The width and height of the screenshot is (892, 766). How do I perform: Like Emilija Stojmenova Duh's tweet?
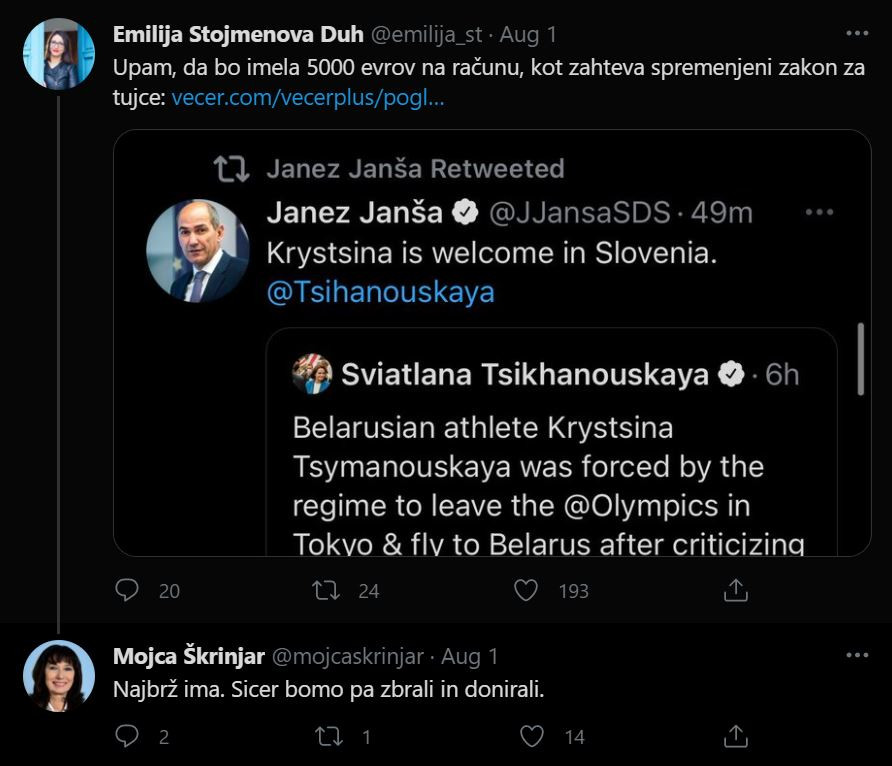[526, 590]
